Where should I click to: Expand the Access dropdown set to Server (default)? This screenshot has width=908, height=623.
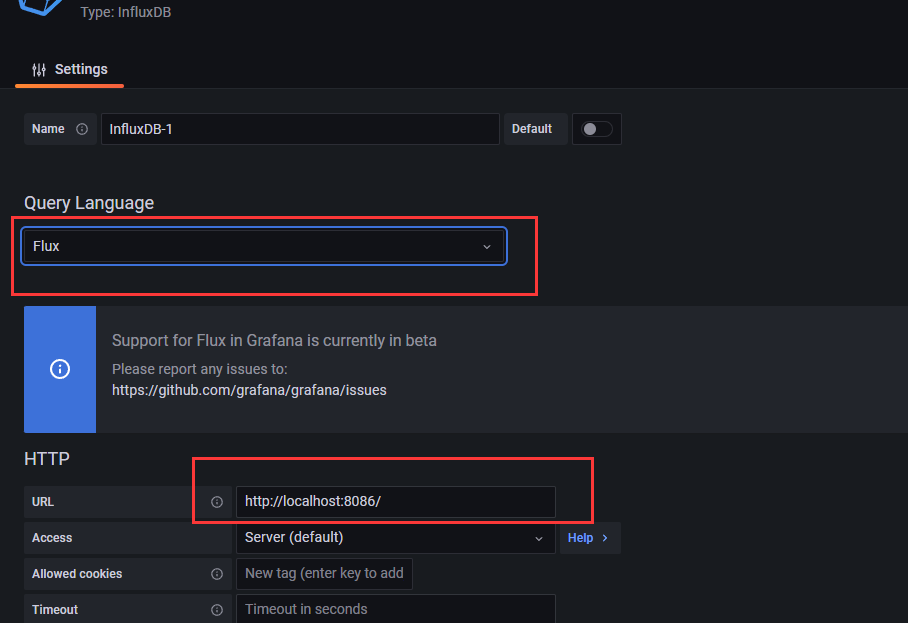396,538
